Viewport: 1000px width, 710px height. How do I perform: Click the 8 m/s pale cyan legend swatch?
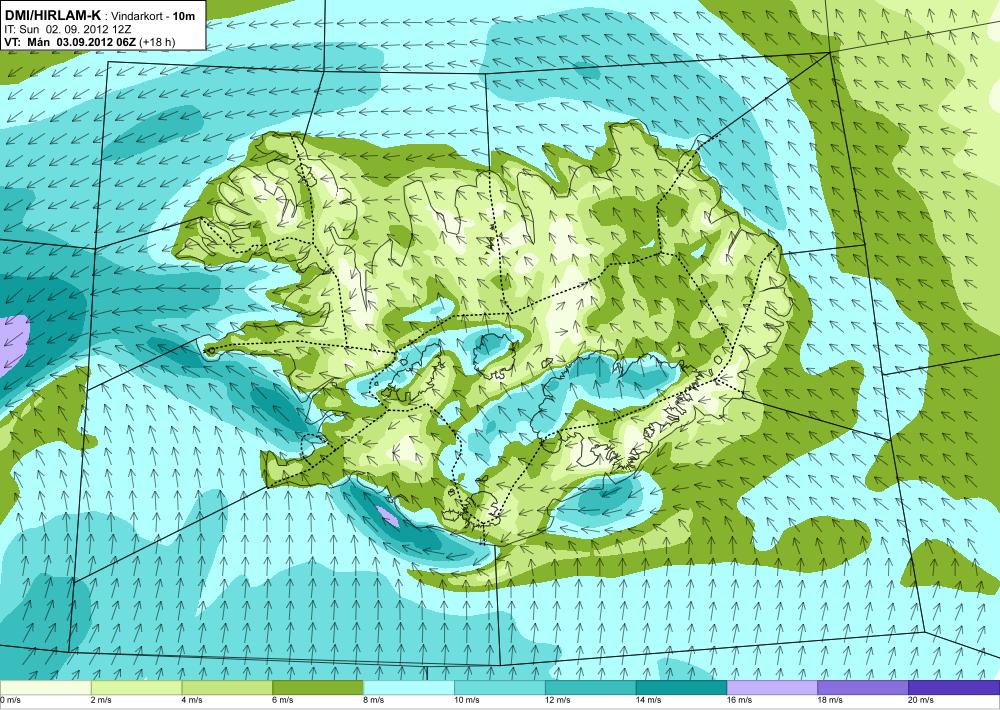pos(409,688)
